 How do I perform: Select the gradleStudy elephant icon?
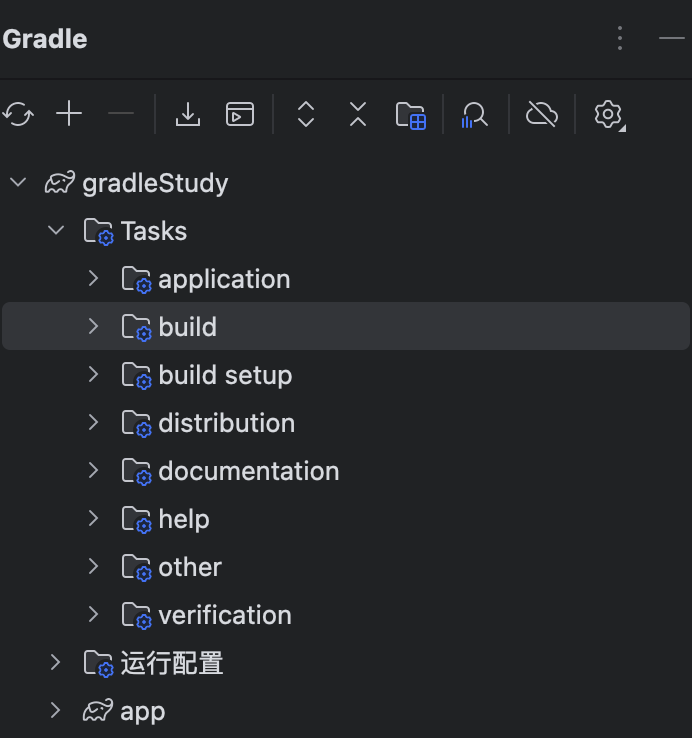60,182
